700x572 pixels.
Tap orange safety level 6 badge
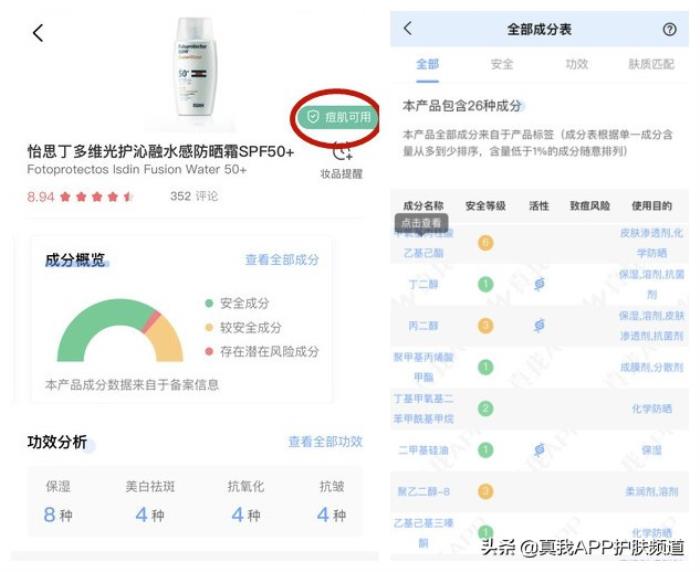485,242
